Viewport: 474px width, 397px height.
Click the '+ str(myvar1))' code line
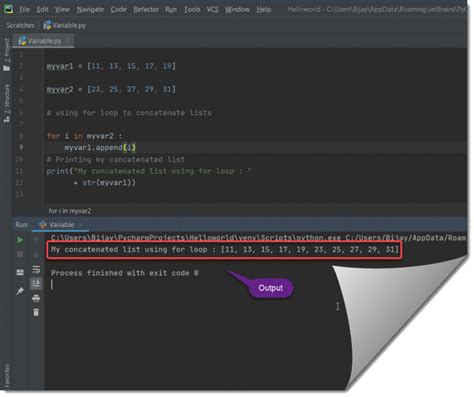click(105, 183)
